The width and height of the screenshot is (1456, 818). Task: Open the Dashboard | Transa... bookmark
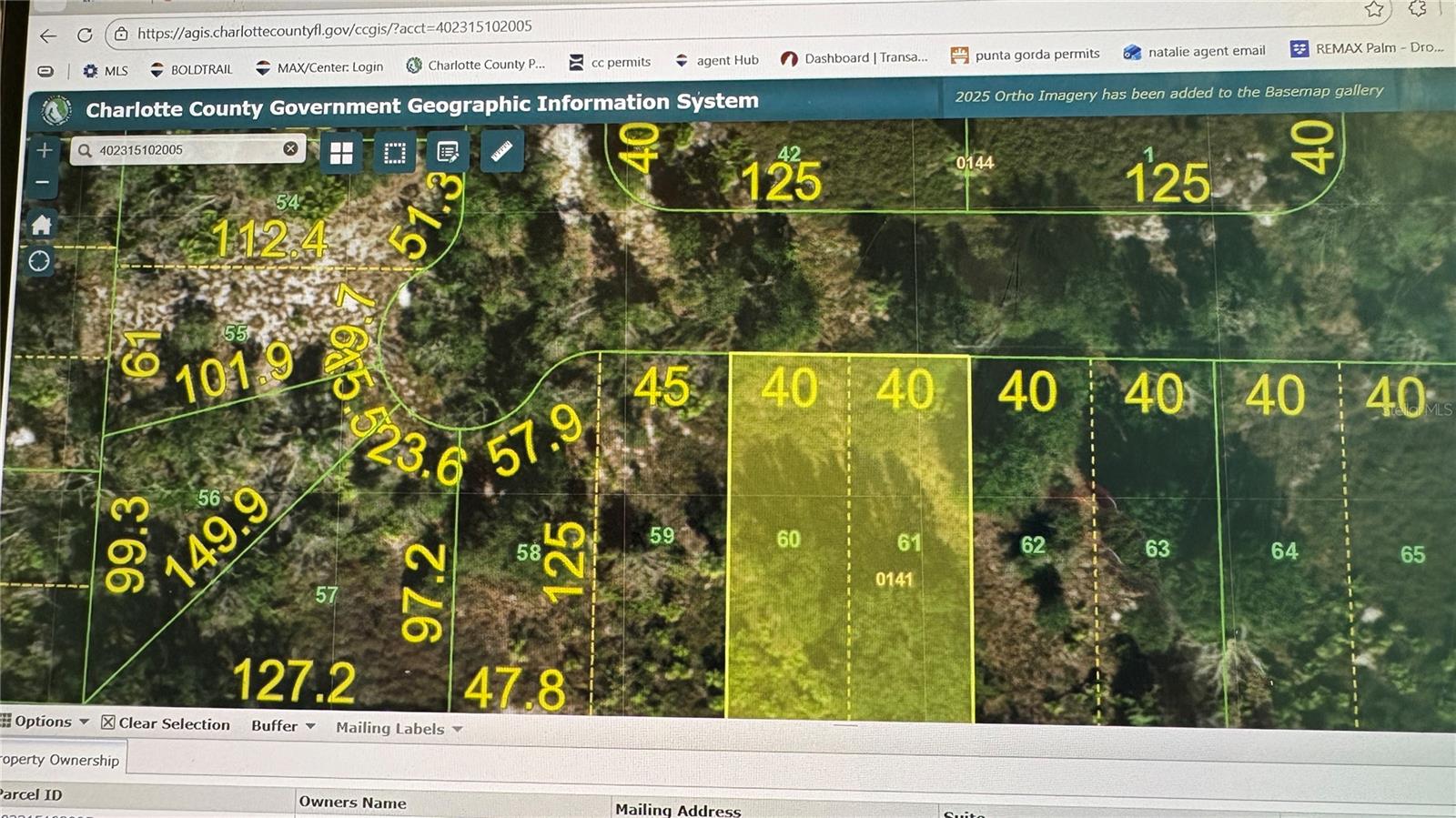point(854,57)
